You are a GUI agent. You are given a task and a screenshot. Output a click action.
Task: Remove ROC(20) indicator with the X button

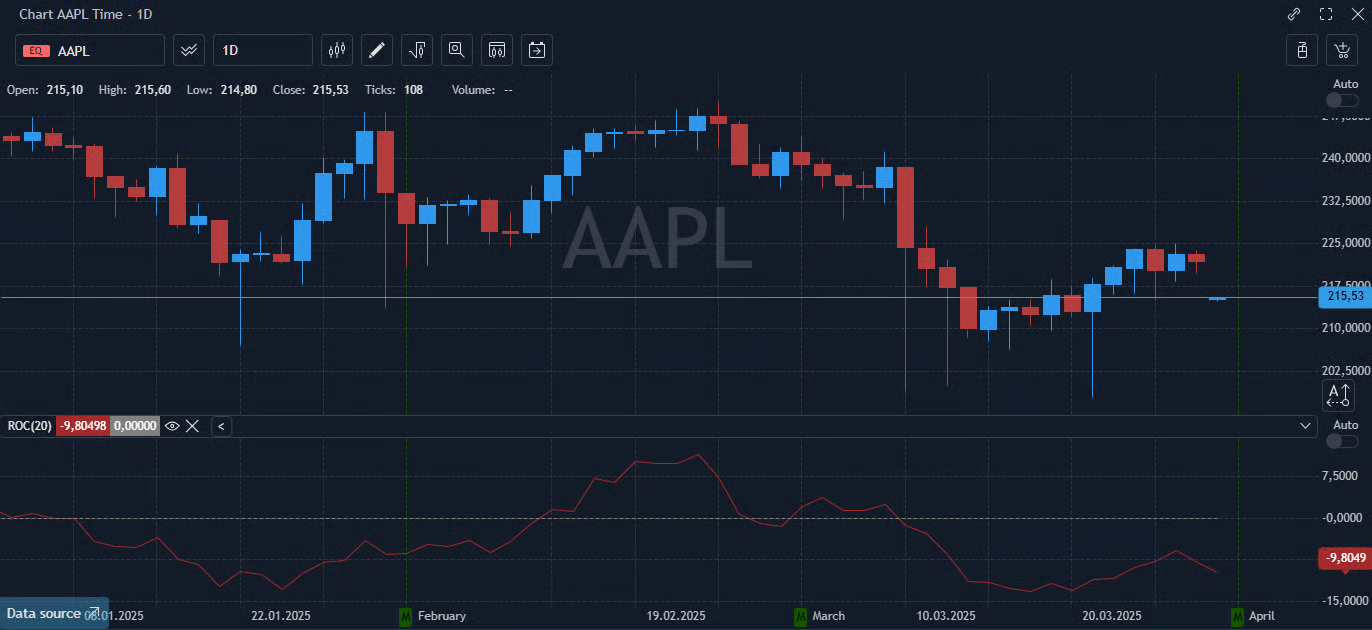point(193,426)
